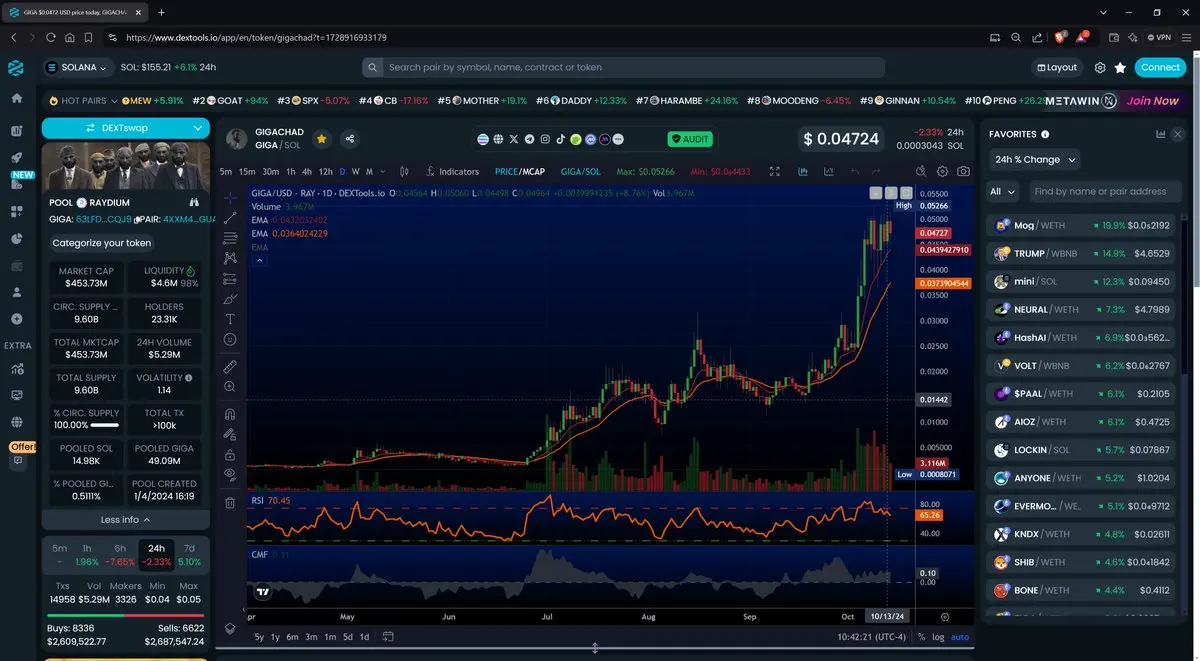Screen dimensions: 1200x661
Task: Take a chart snapshot with camera icon
Action: 963,171
